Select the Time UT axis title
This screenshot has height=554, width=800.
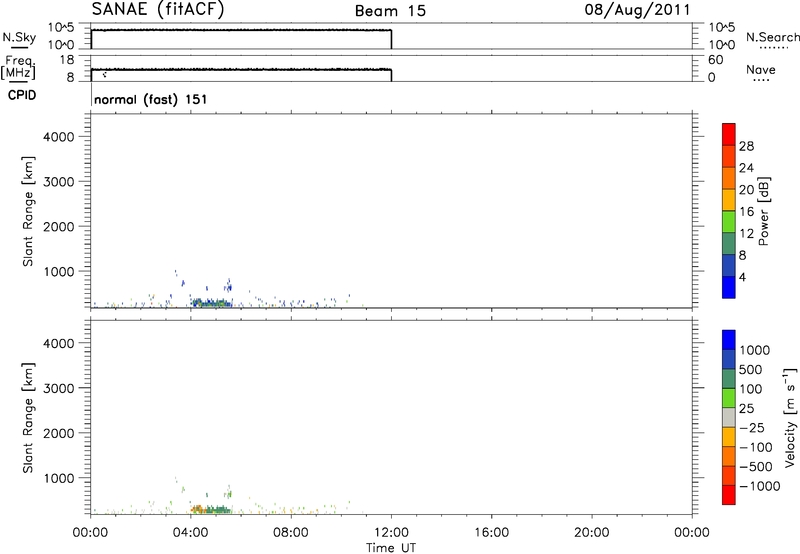(391, 548)
